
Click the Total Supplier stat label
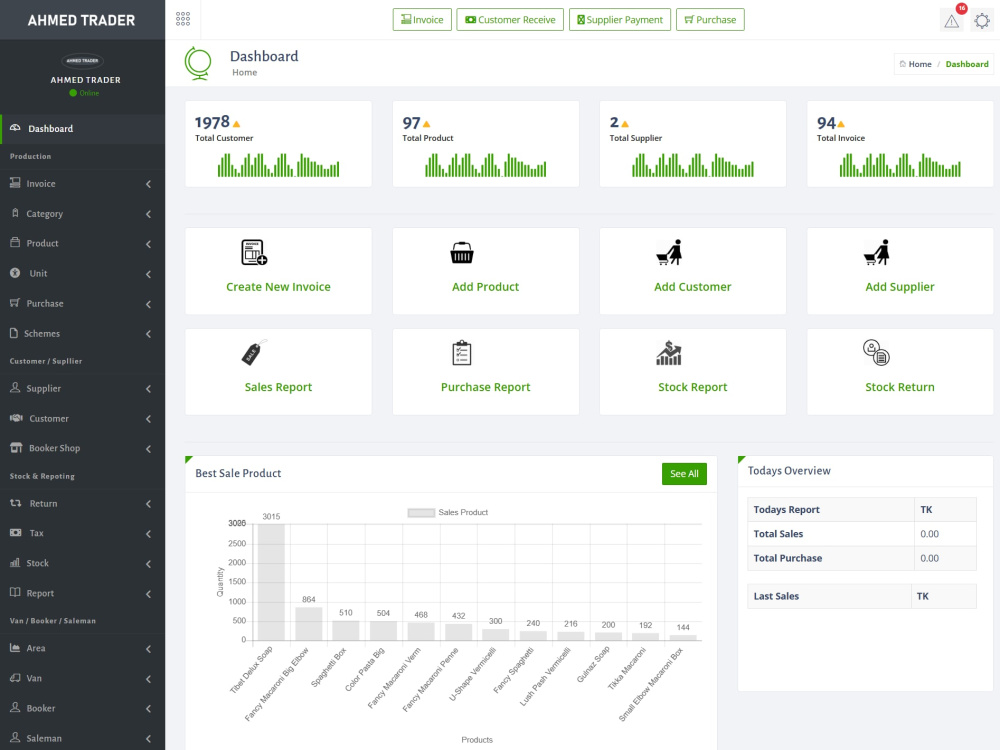click(x=635, y=138)
